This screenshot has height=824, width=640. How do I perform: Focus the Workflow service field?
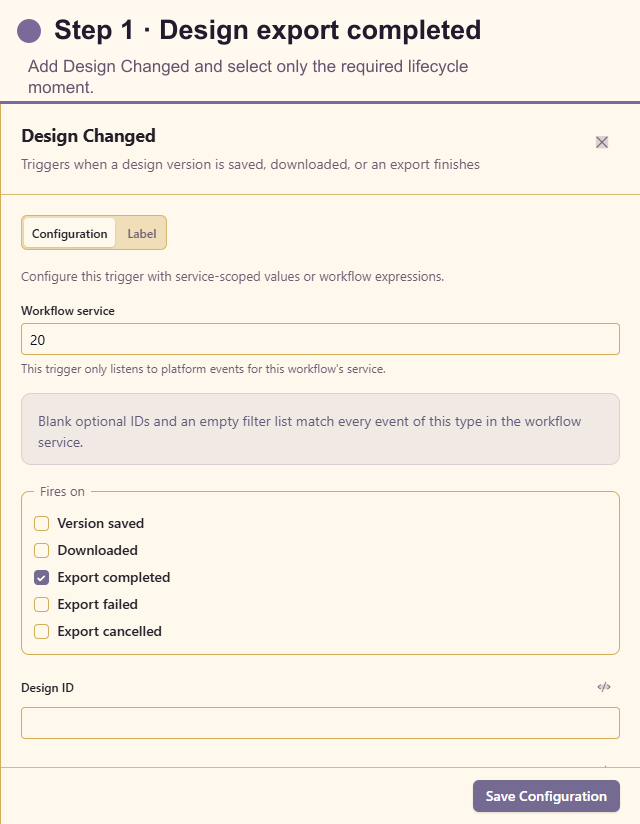[x=321, y=339]
